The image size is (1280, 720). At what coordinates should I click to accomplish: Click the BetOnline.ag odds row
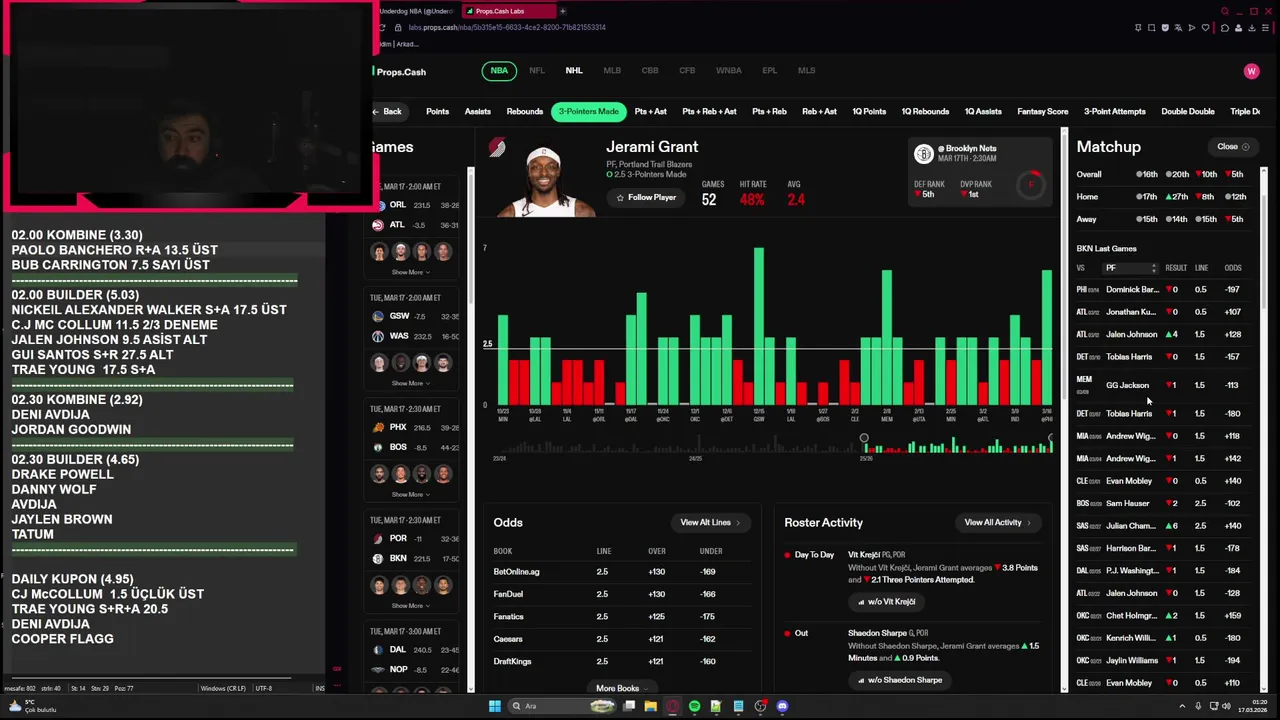(621, 572)
